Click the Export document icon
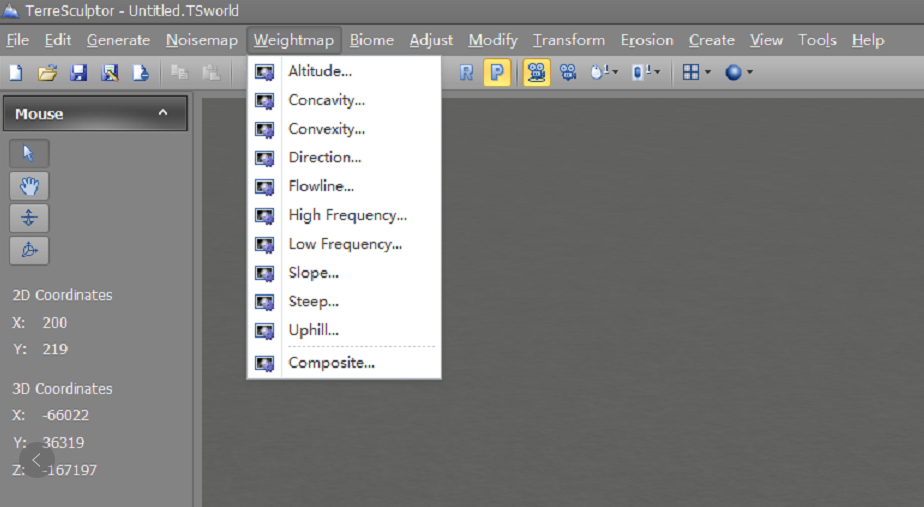924x507 pixels. point(140,73)
